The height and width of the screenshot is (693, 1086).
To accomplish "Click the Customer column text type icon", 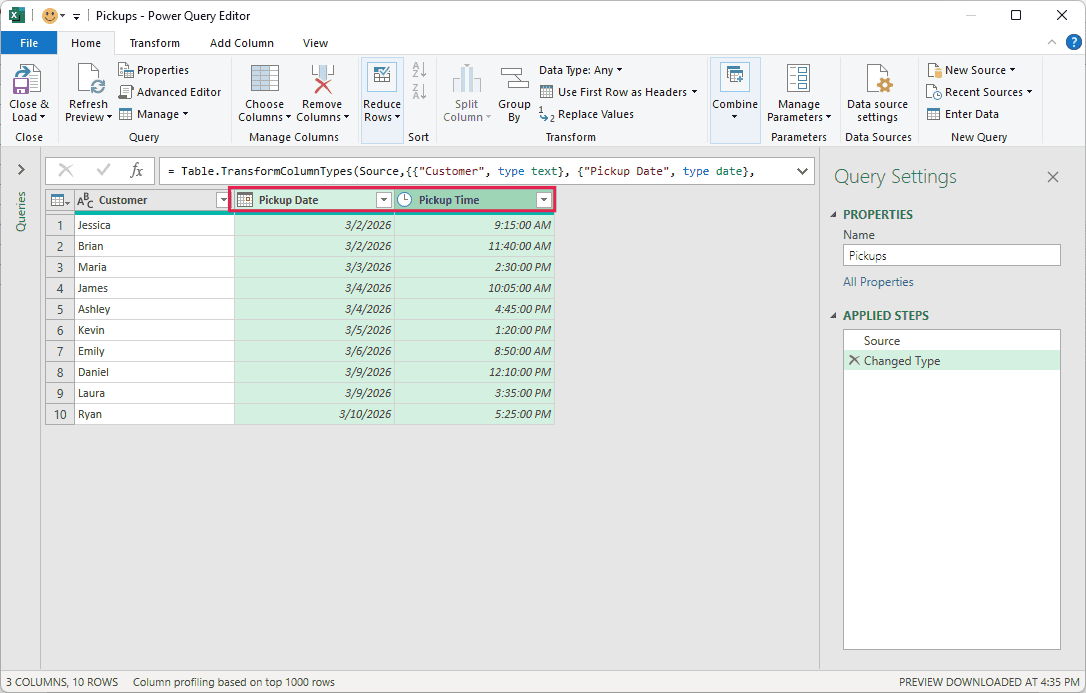I will pyautogui.click(x=85, y=200).
